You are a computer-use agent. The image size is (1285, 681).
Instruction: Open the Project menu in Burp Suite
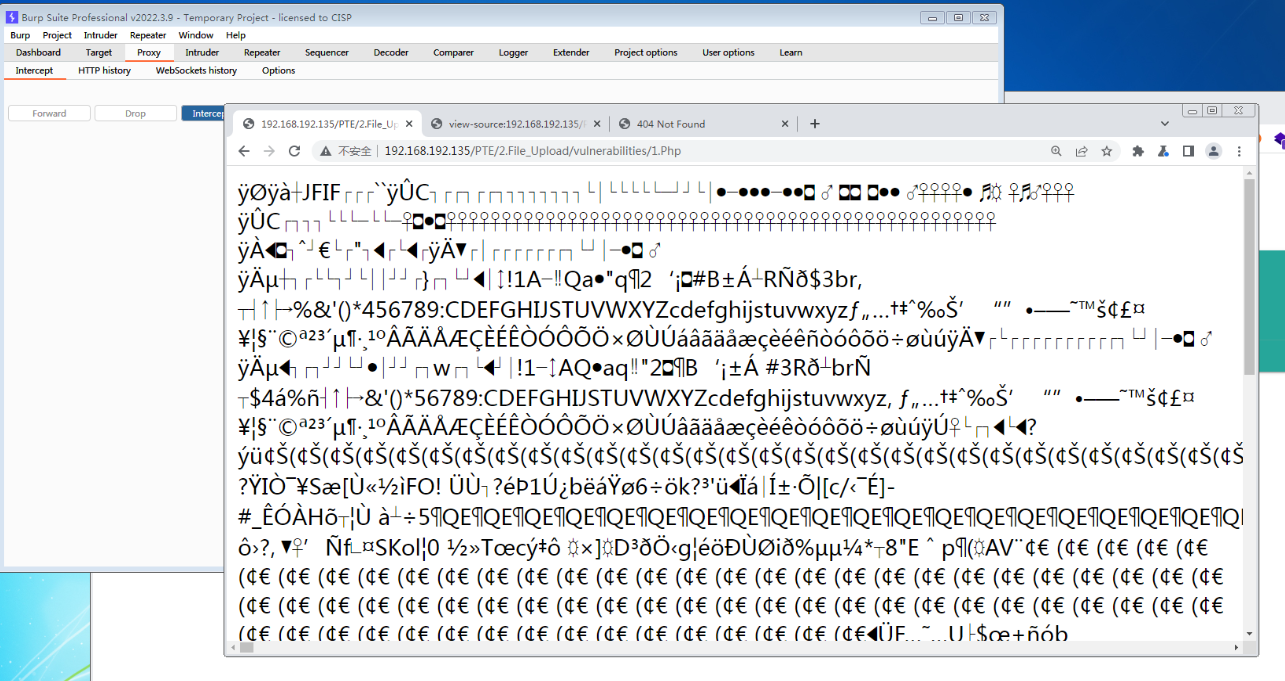57,35
